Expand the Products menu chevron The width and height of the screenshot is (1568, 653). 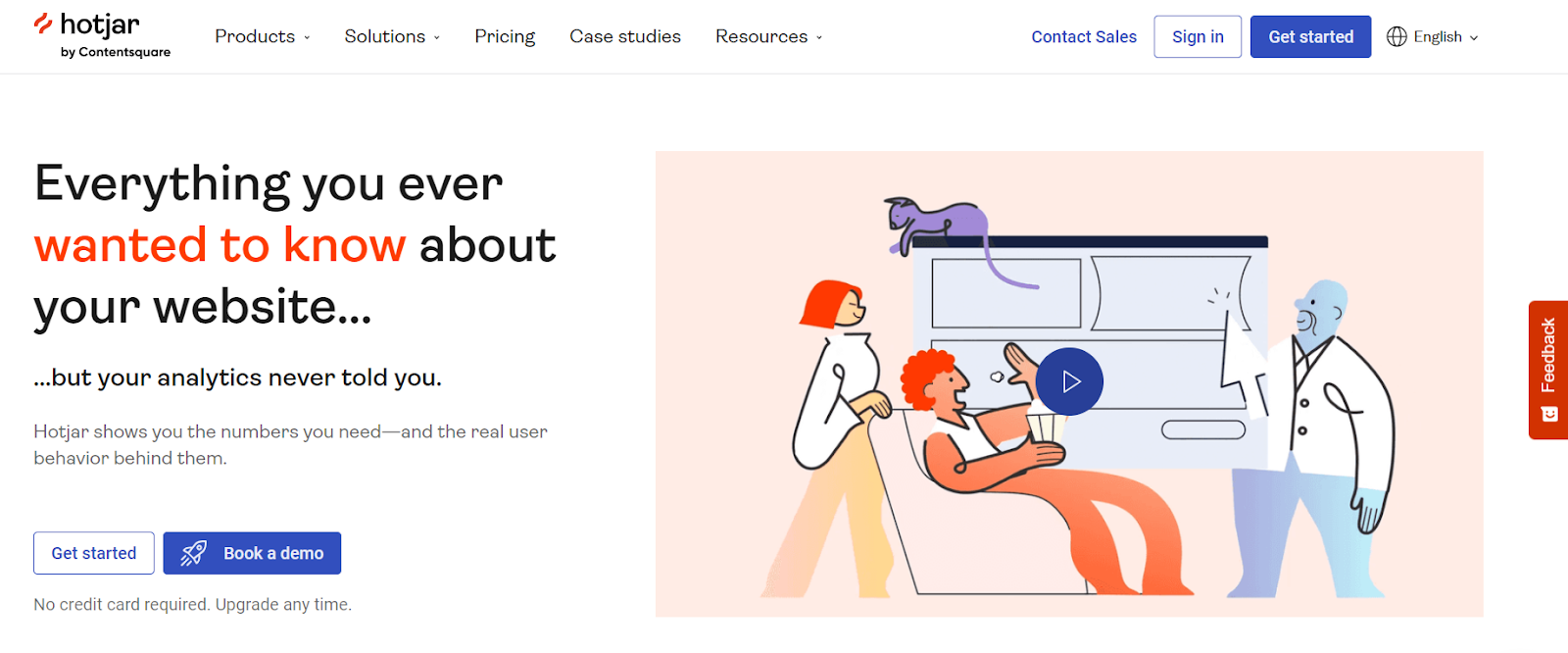(x=307, y=37)
